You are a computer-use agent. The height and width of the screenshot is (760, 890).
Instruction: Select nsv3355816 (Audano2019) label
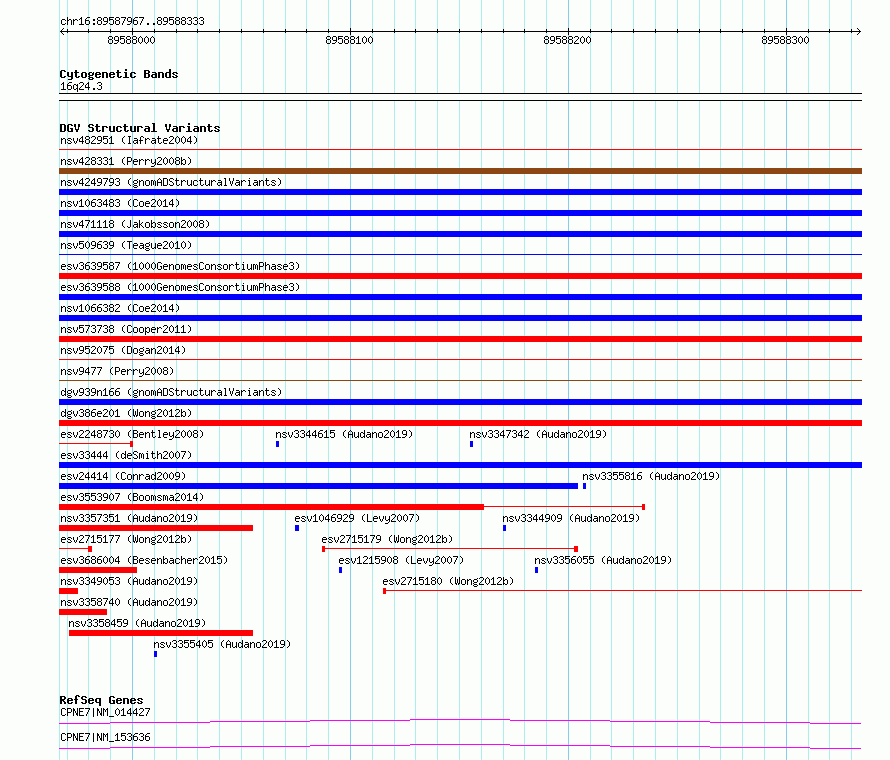(651, 476)
